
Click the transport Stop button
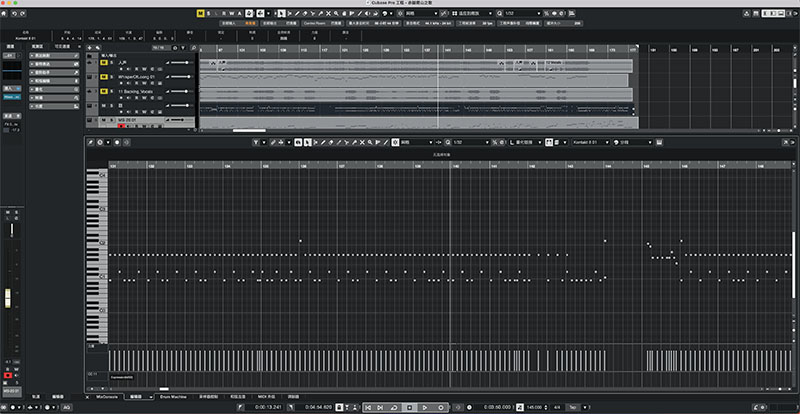(409, 407)
